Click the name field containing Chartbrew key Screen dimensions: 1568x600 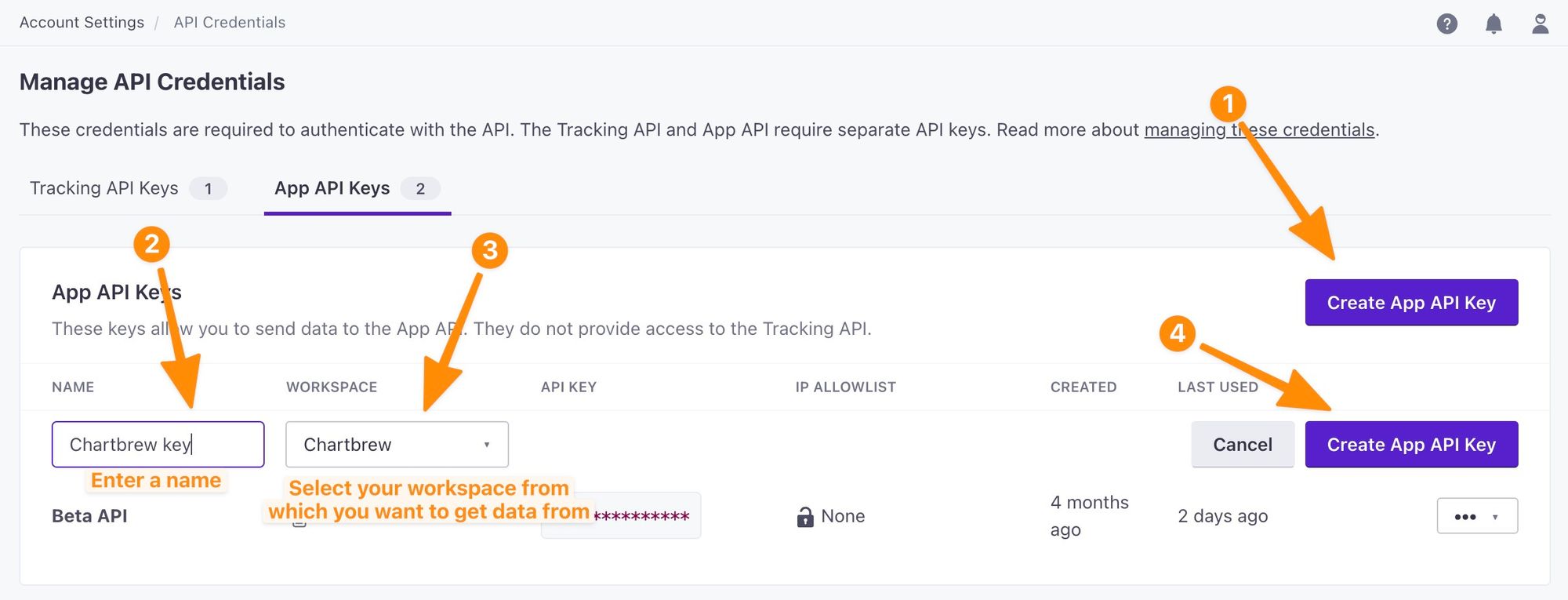[x=157, y=444]
